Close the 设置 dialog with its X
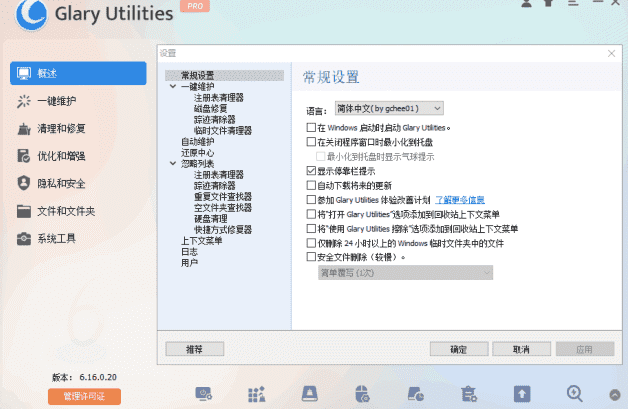The width and height of the screenshot is (628, 409). [611, 54]
